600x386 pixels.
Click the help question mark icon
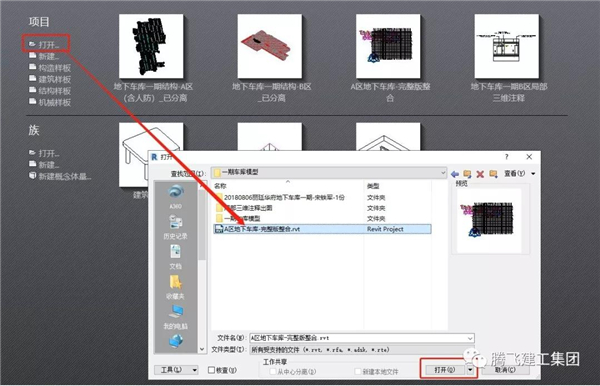[x=506, y=157]
